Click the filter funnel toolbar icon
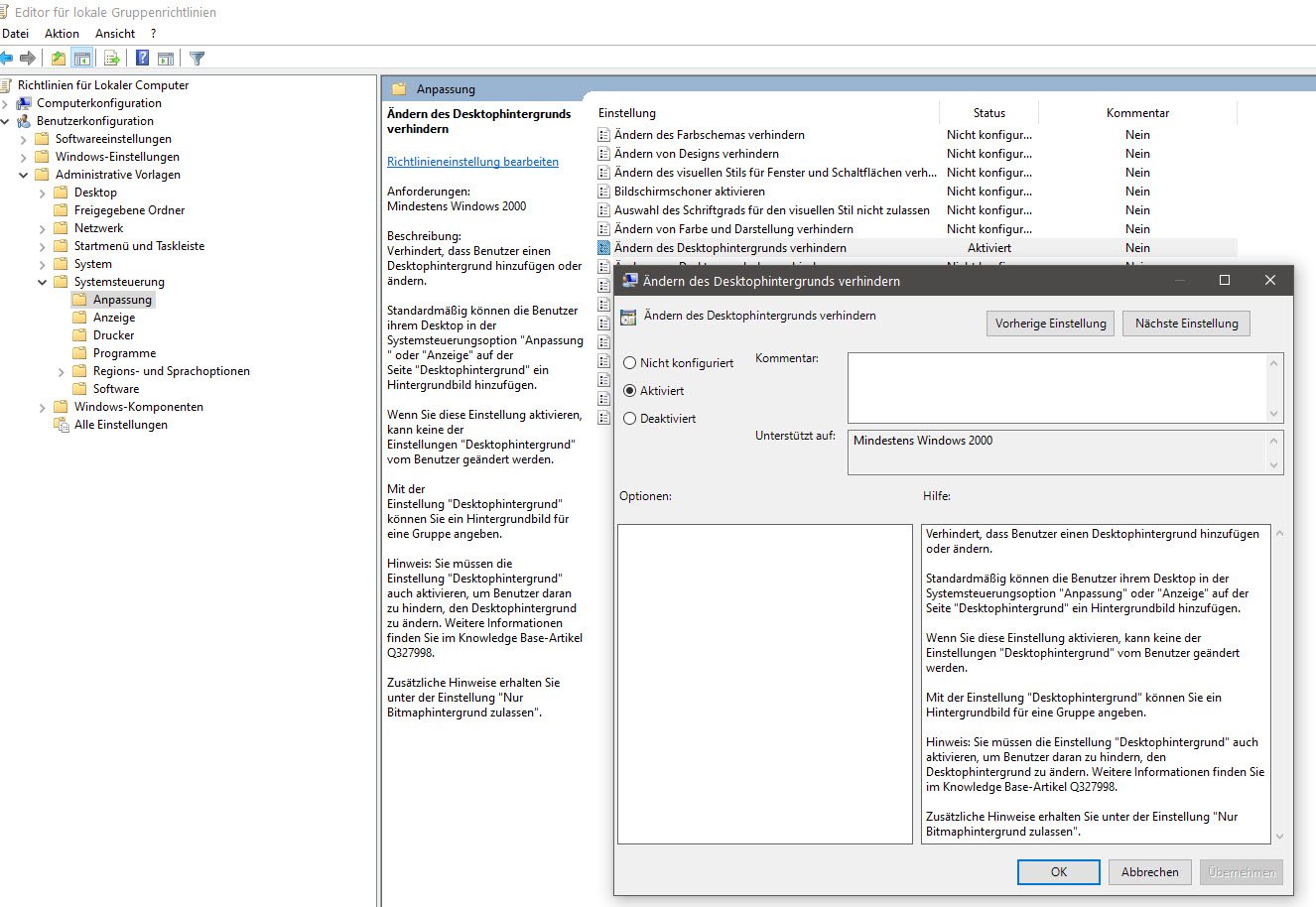 197,59
